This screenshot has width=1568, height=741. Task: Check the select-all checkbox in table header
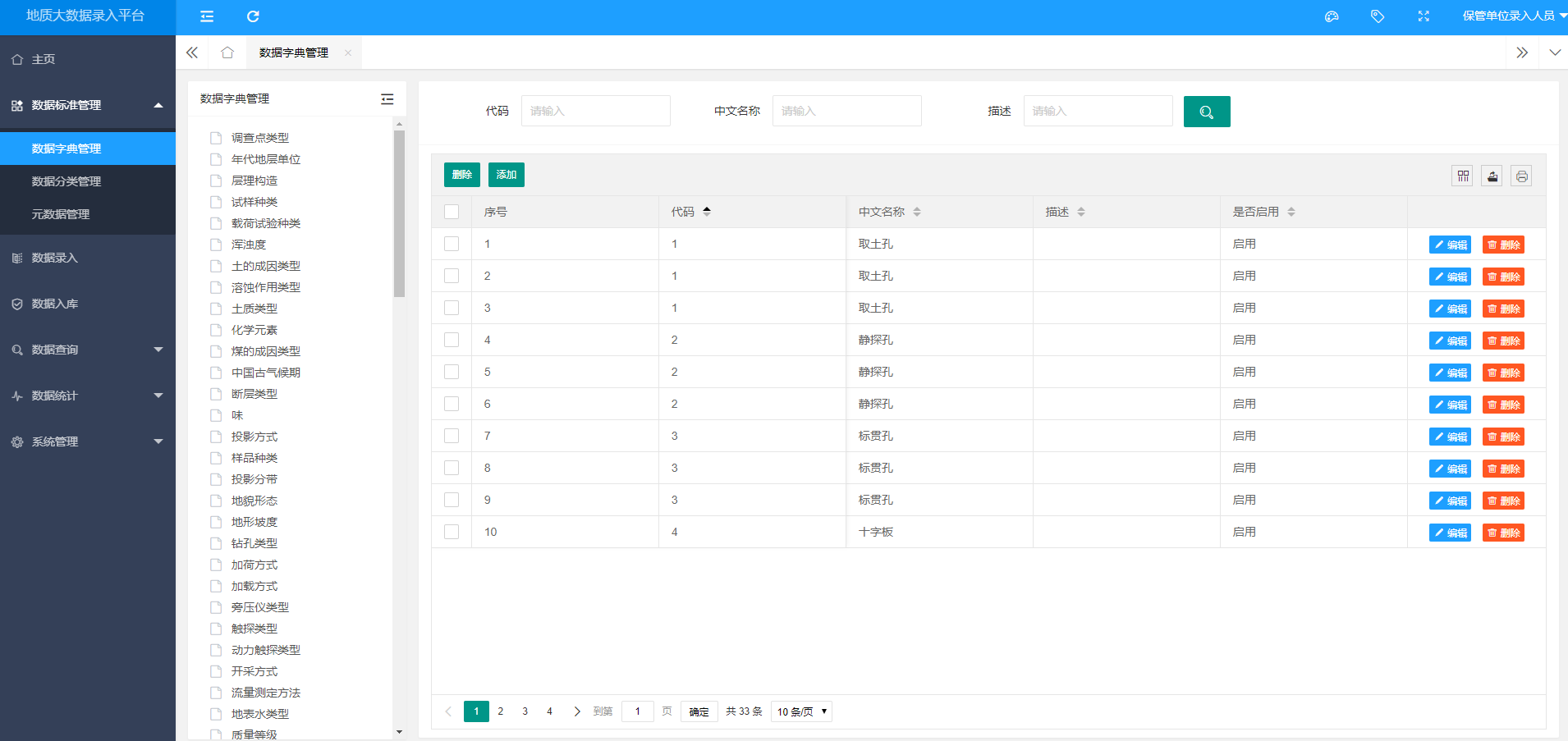(x=452, y=212)
